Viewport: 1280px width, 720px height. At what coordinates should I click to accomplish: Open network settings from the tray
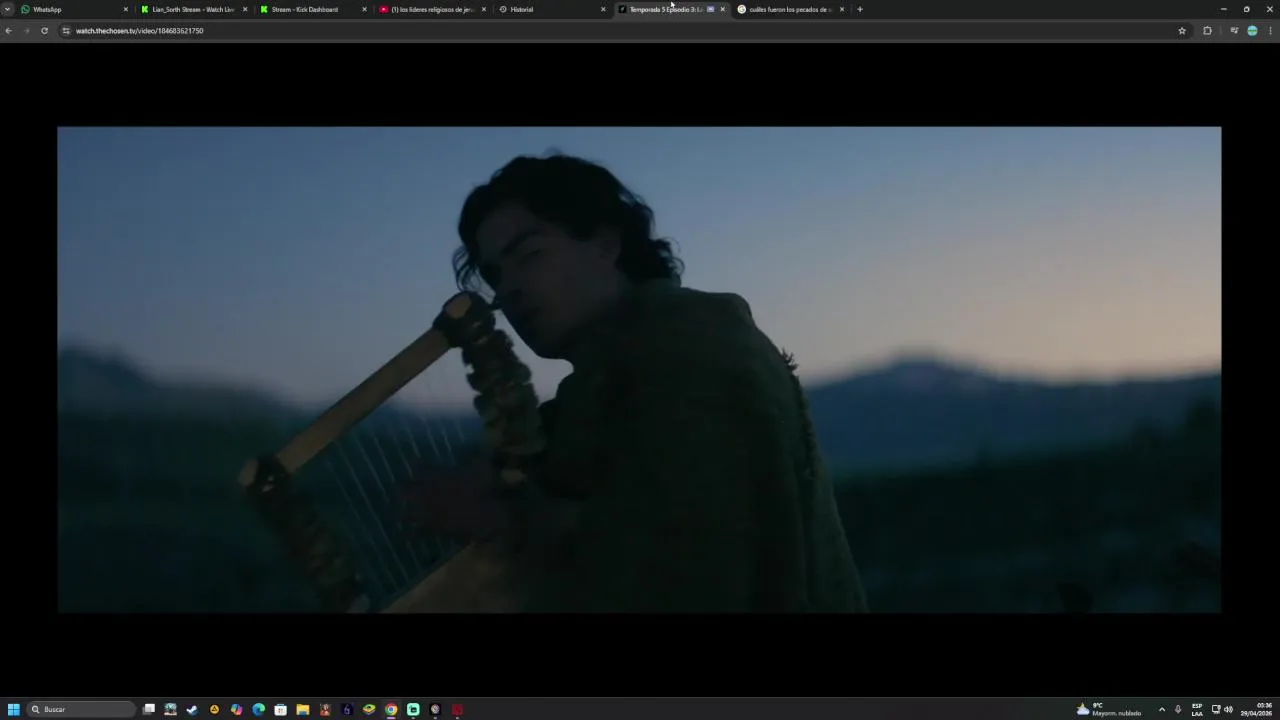point(1216,709)
